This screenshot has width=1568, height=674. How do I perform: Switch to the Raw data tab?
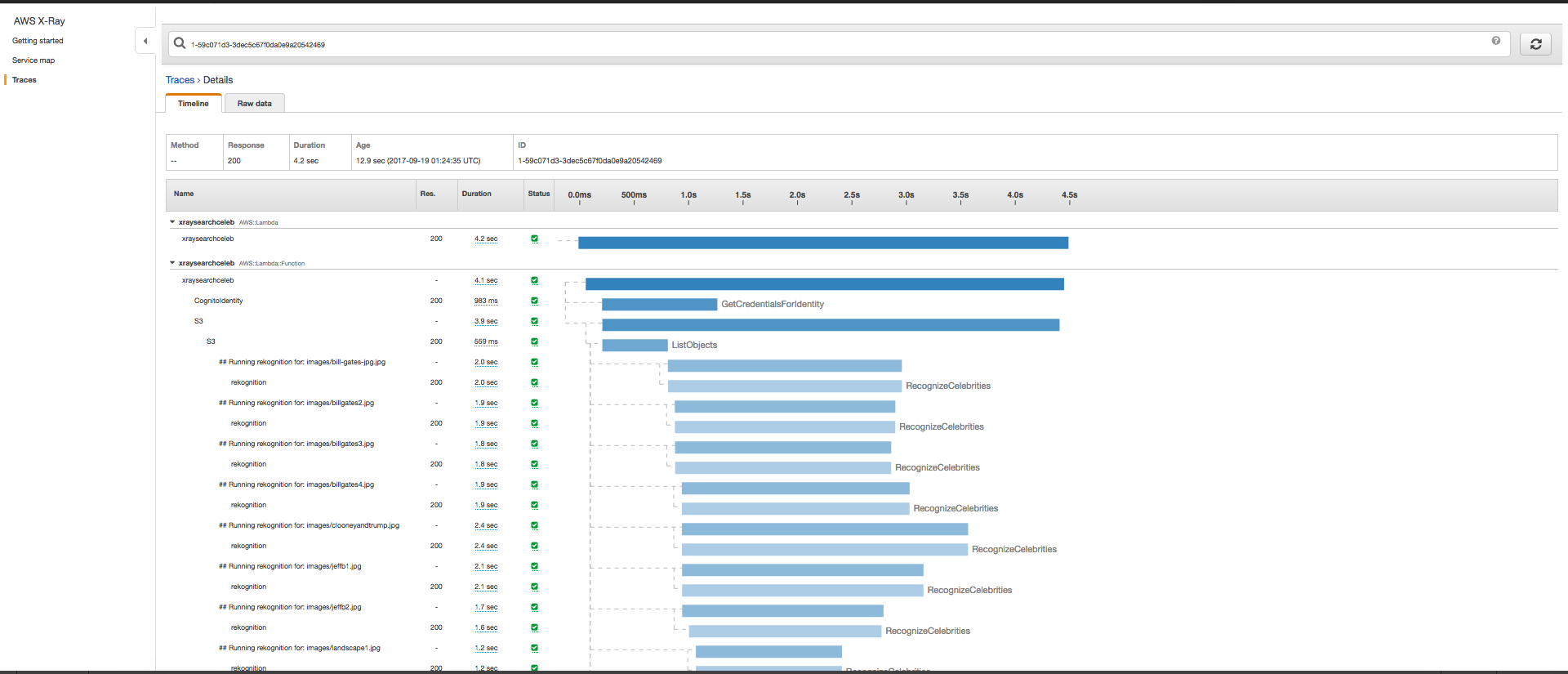254,104
